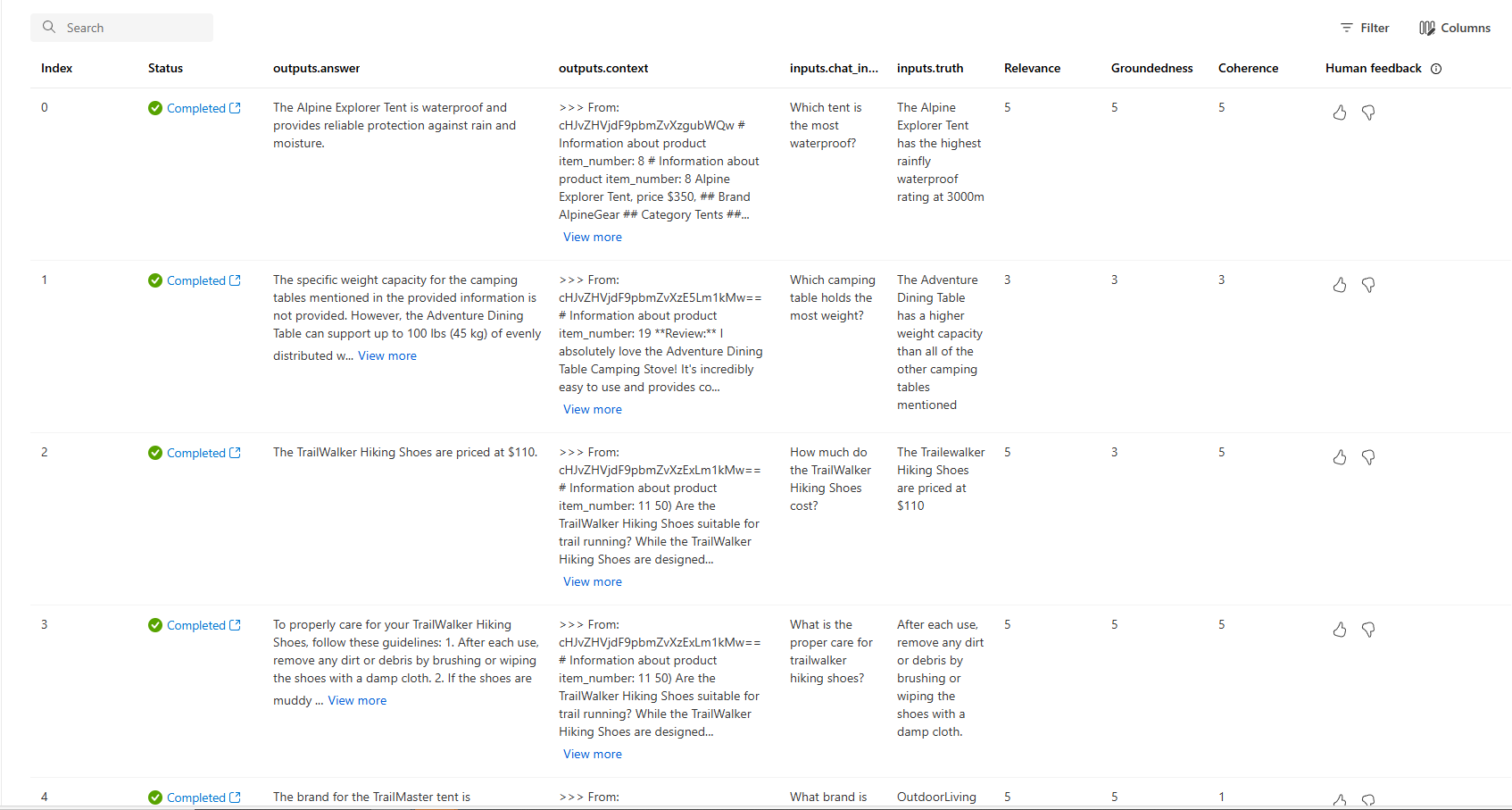Open row 1 Completed status link
The height and width of the screenshot is (810, 1512).
[x=195, y=280]
